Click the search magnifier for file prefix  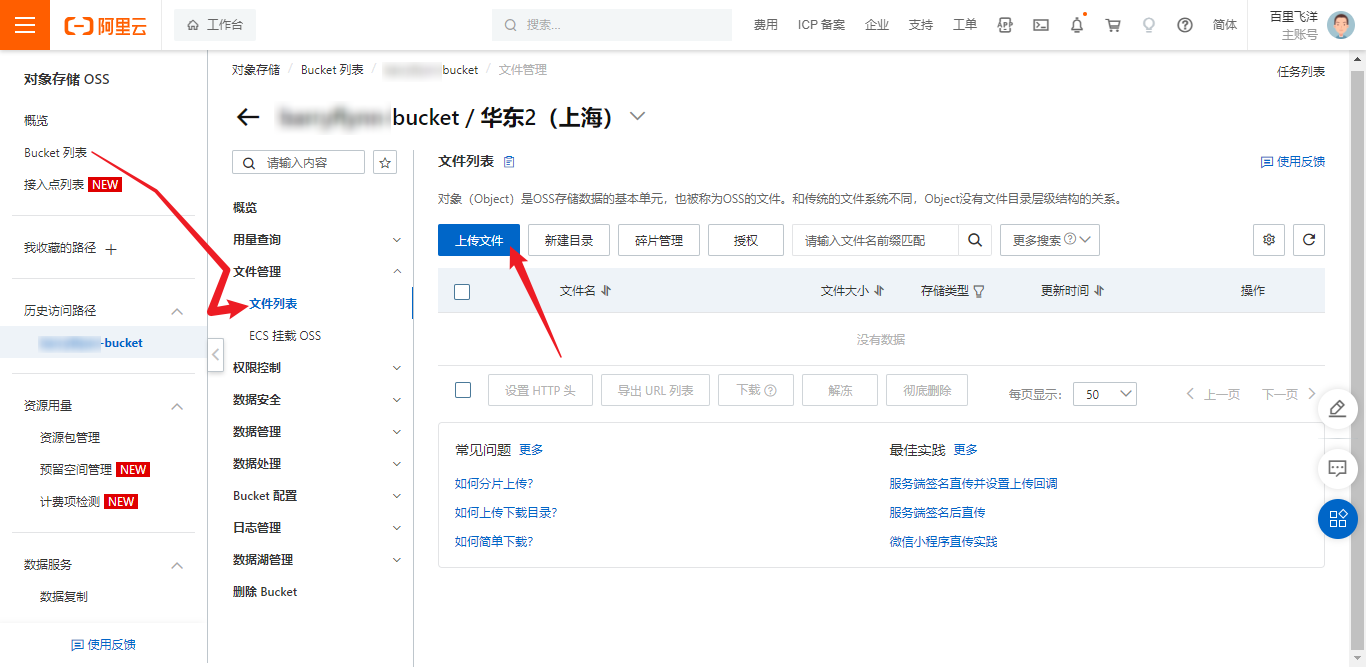point(975,240)
